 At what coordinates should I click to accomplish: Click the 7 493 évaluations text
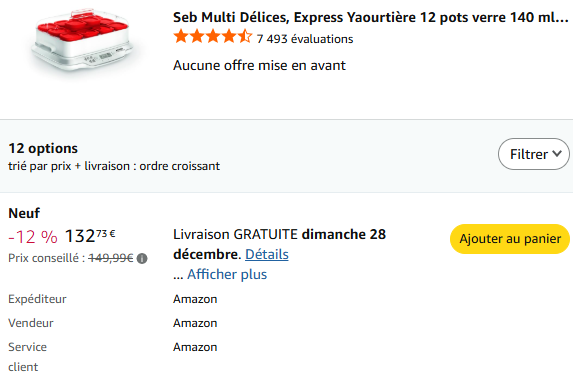pos(305,39)
